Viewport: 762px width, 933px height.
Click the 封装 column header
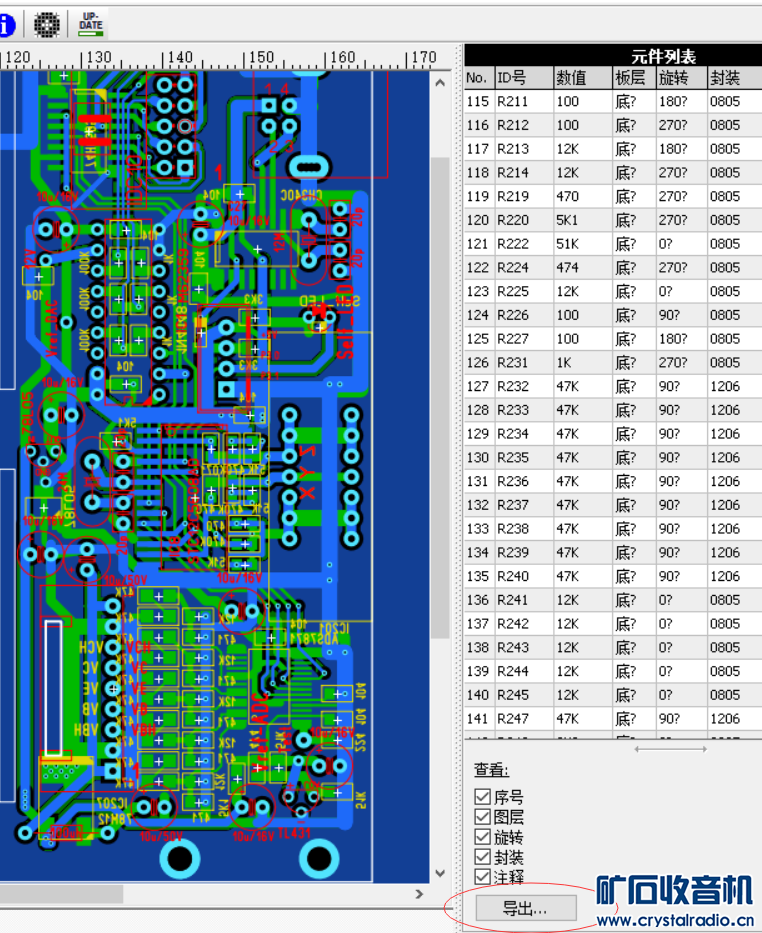pyautogui.click(x=735, y=78)
